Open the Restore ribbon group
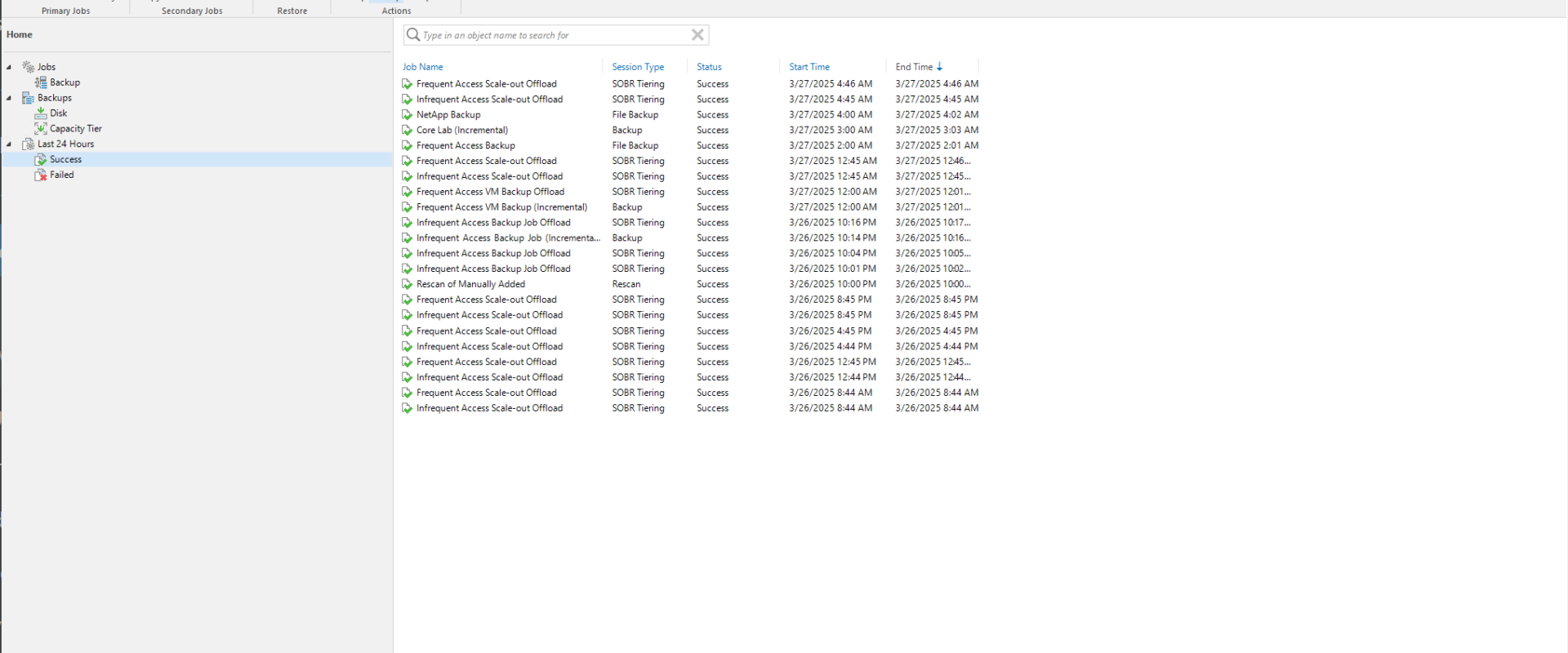 pos(292,11)
